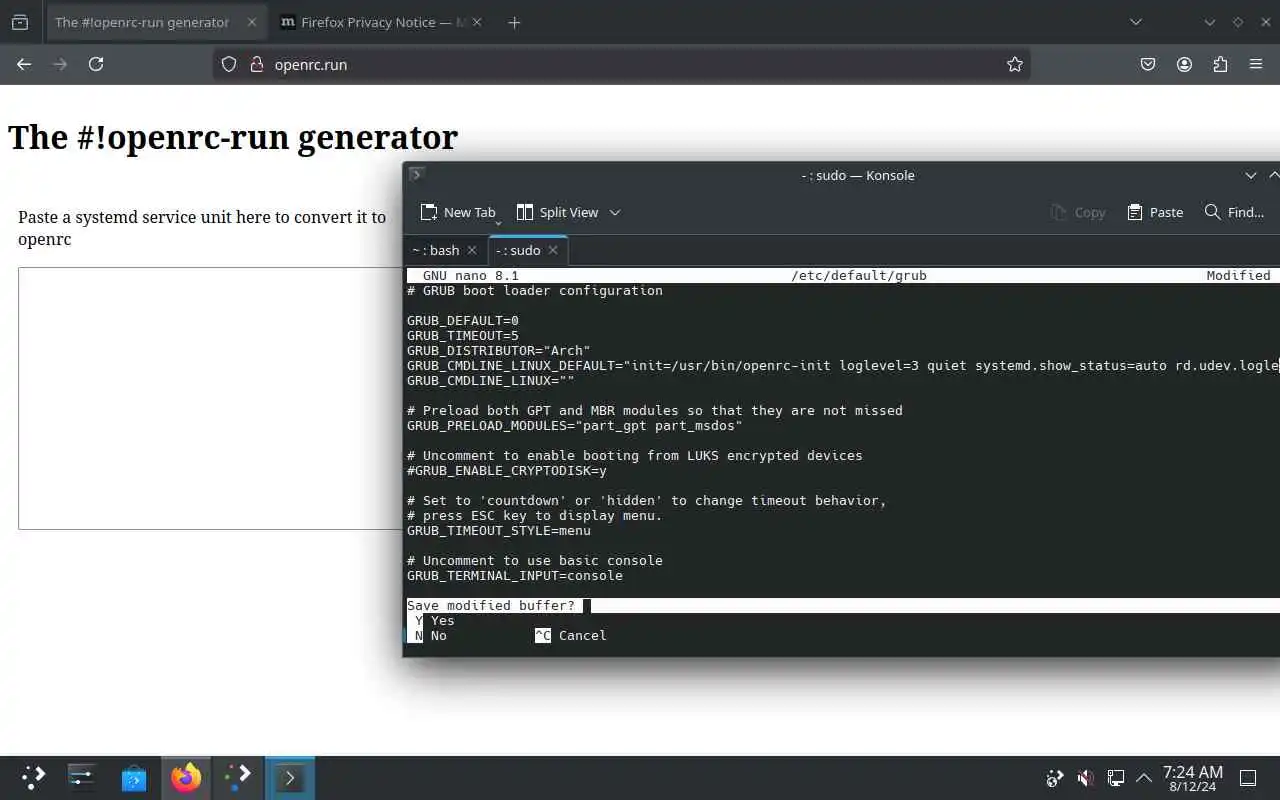Open the tracking protection shield icon

[x=229, y=64]
